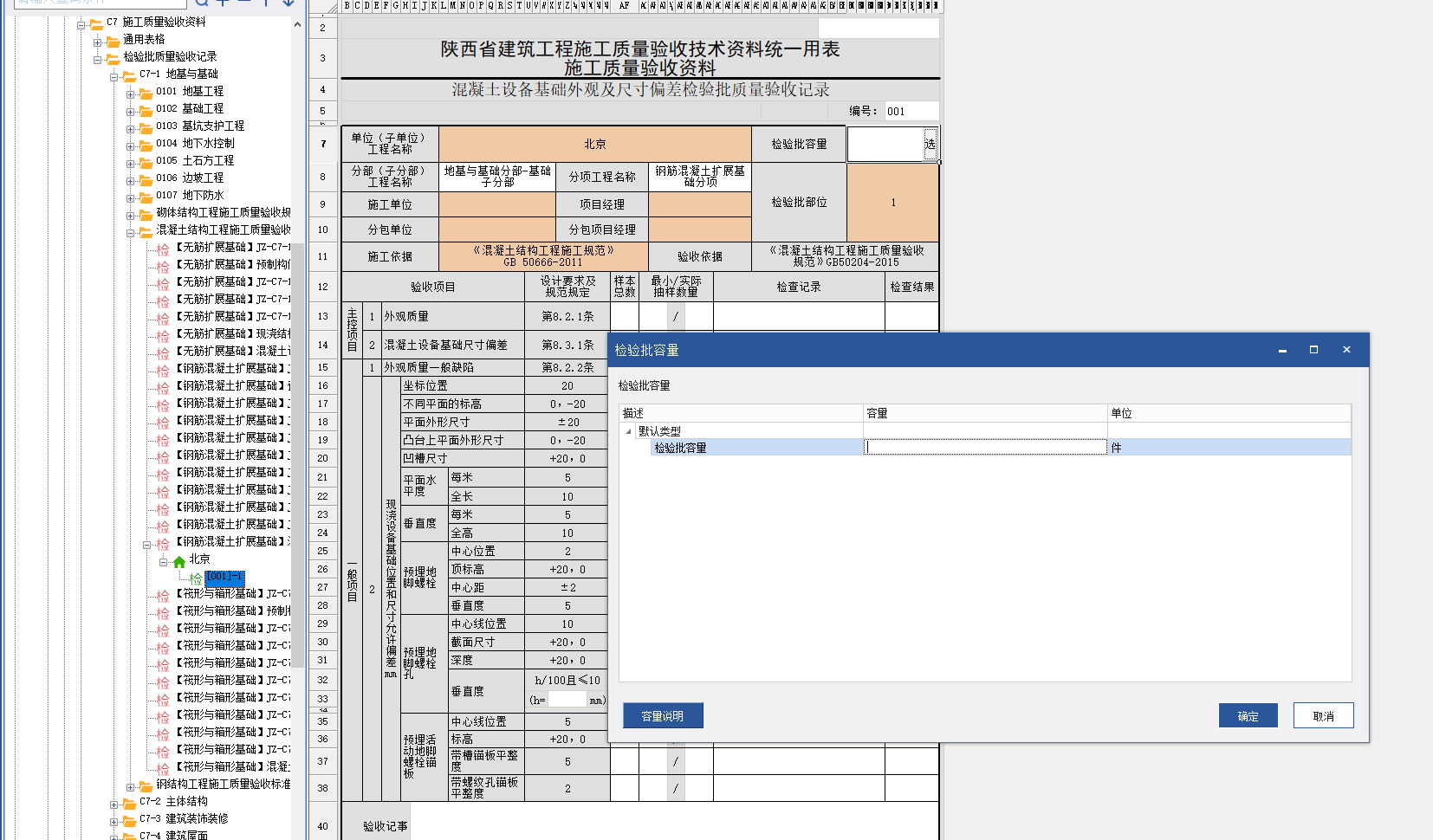Maximize the 检验批容量 dialog window
This screenshot has height=840, width=1433.
1313,350
